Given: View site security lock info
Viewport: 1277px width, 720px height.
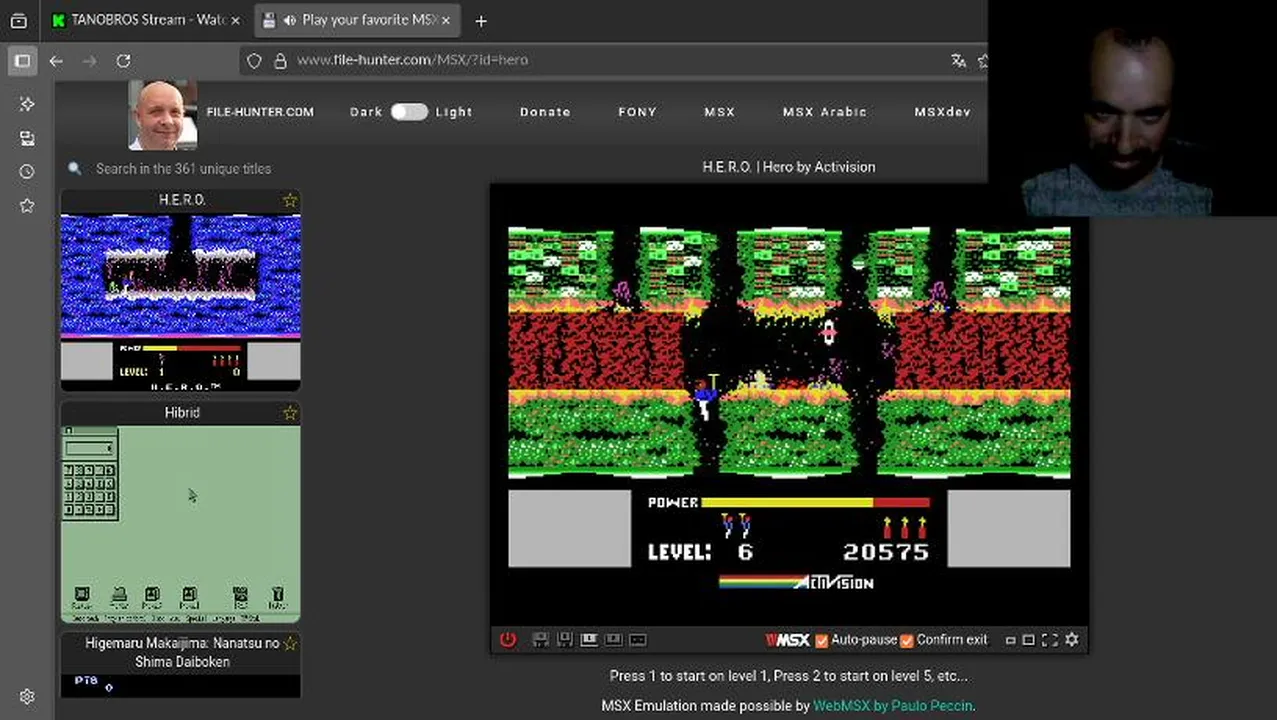Looking at the screenshot, I should (x=280, y=61).
